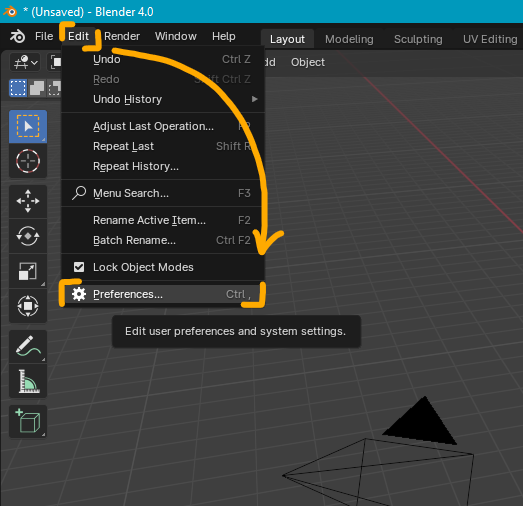Screen dimensions: 523x506
Task: Open the Window menu
Action: 176,36
